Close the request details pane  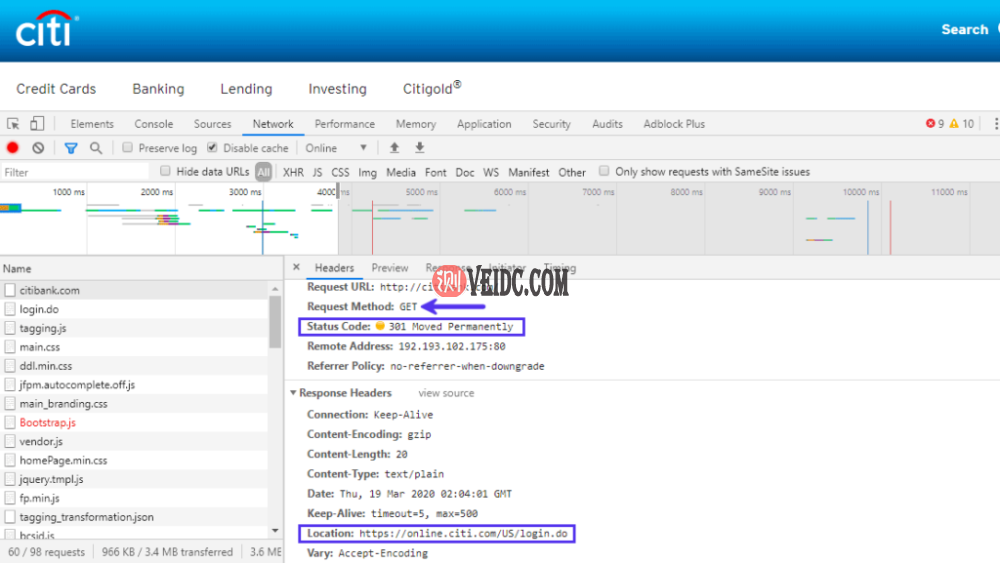click(296, 267)
